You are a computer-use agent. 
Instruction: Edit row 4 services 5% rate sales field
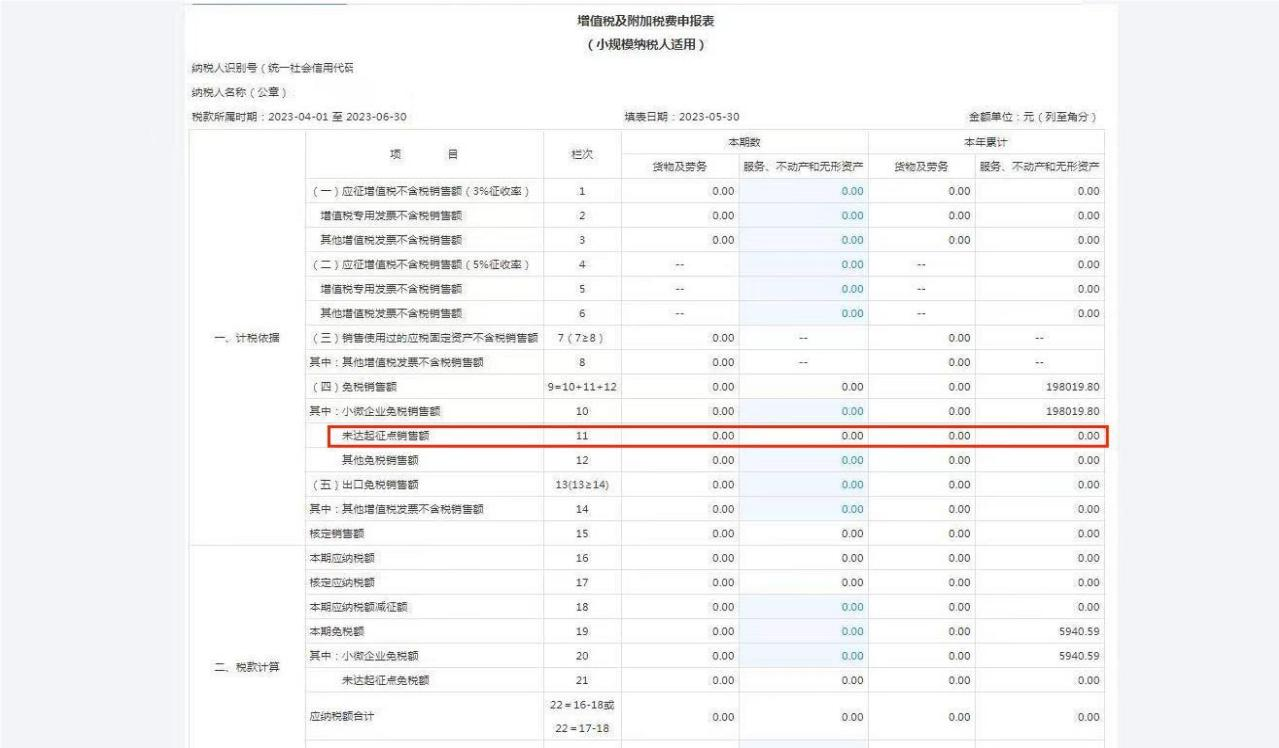[x=803, y=264]
